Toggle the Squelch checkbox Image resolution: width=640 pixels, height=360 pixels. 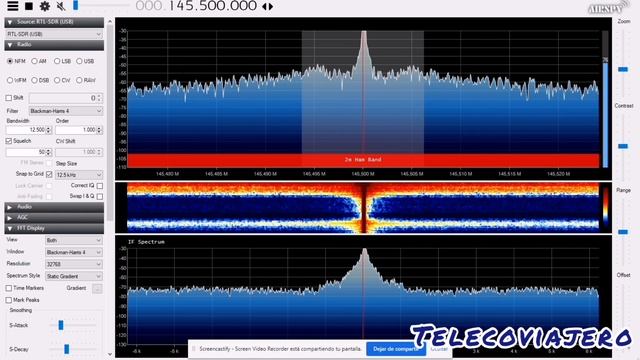(x=9, y=141)
